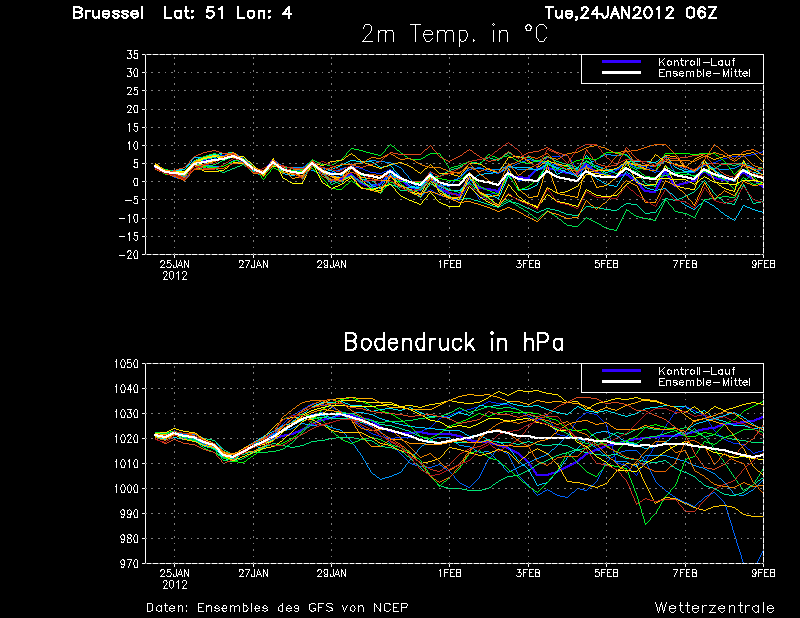
Task: Click the '990' pressure axis label
Action: pyautogui.click(x=130, y=514)
